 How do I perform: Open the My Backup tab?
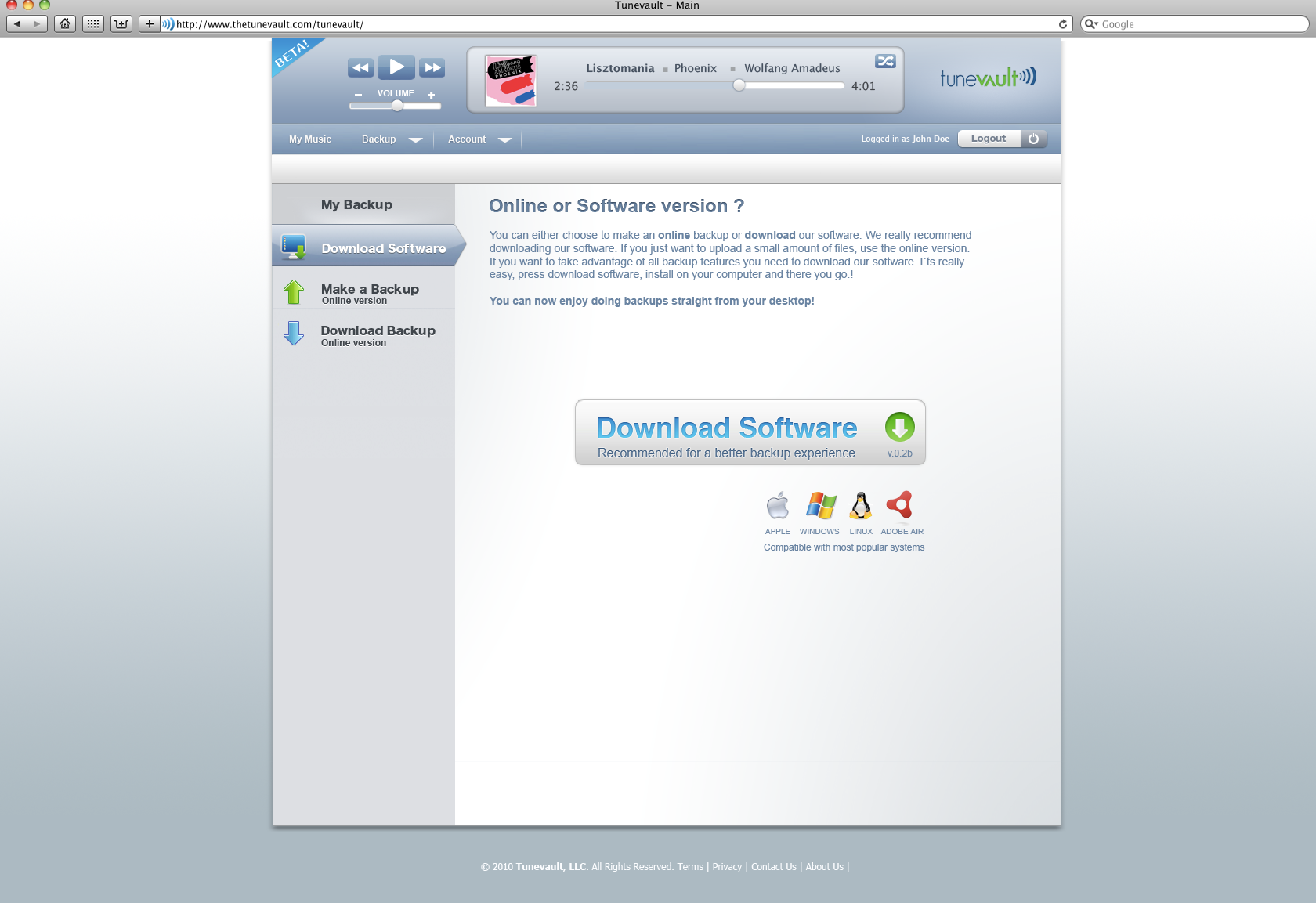point(357,204)
